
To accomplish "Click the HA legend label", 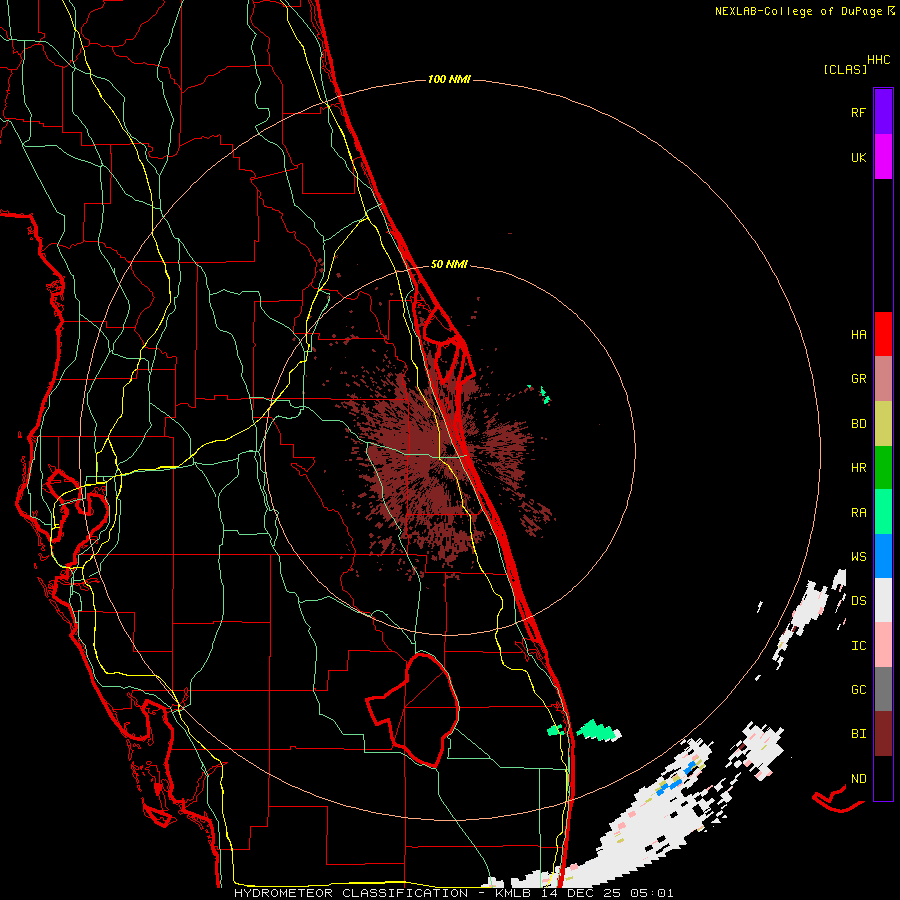I will click(x=858, y=335).
